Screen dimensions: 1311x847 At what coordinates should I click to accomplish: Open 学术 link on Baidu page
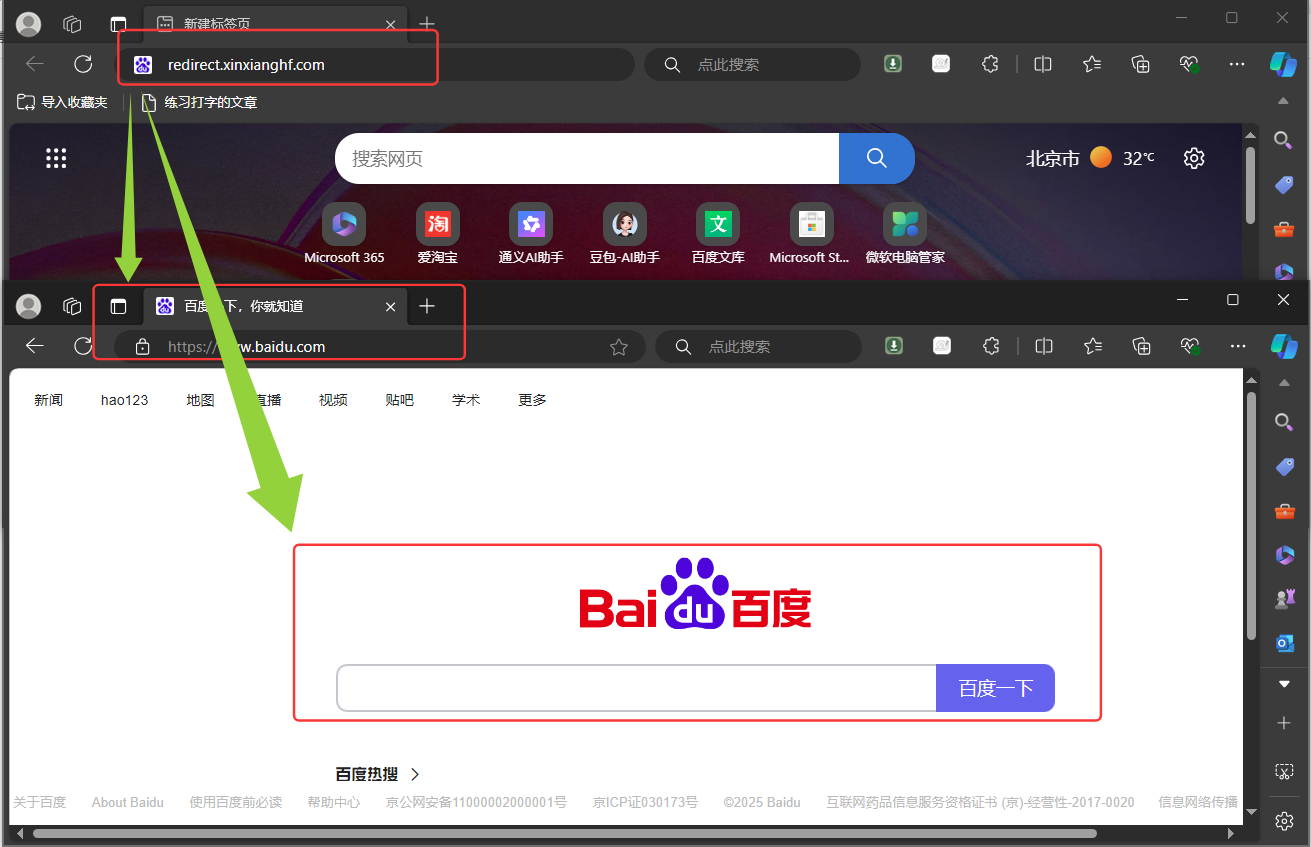click(466, 400)
